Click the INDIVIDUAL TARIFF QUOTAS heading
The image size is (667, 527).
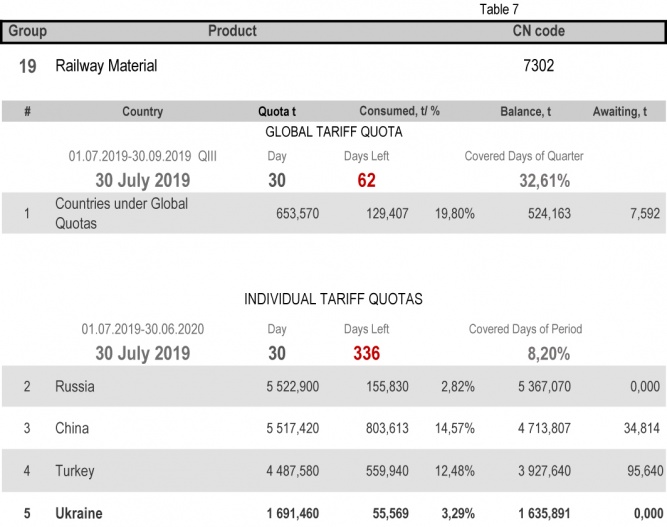coord(333,299)
